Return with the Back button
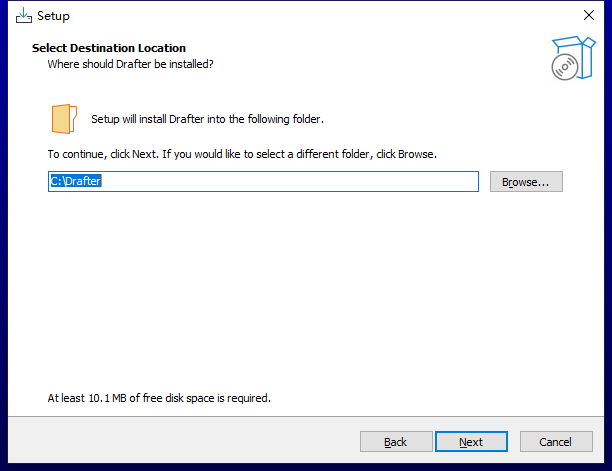This screenshot has height=471, width=612. pyautogui.click(x=396, y=442)
